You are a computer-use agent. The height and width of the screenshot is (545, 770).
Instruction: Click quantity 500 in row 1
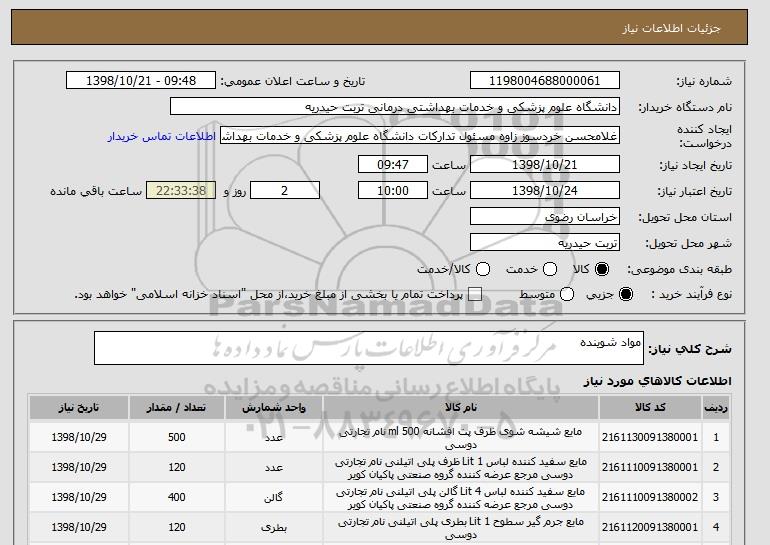click(176, 437)
